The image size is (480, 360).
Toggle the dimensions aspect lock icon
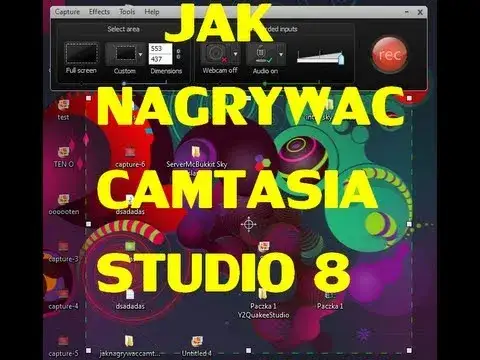coord(178,54)
